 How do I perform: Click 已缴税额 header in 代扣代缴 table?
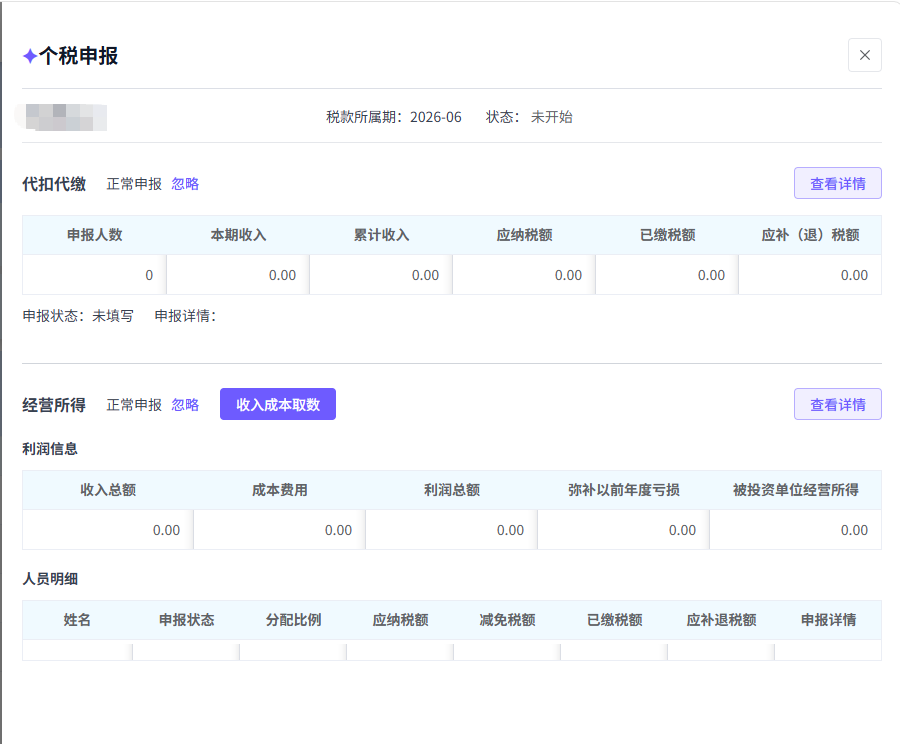point(667,235)
